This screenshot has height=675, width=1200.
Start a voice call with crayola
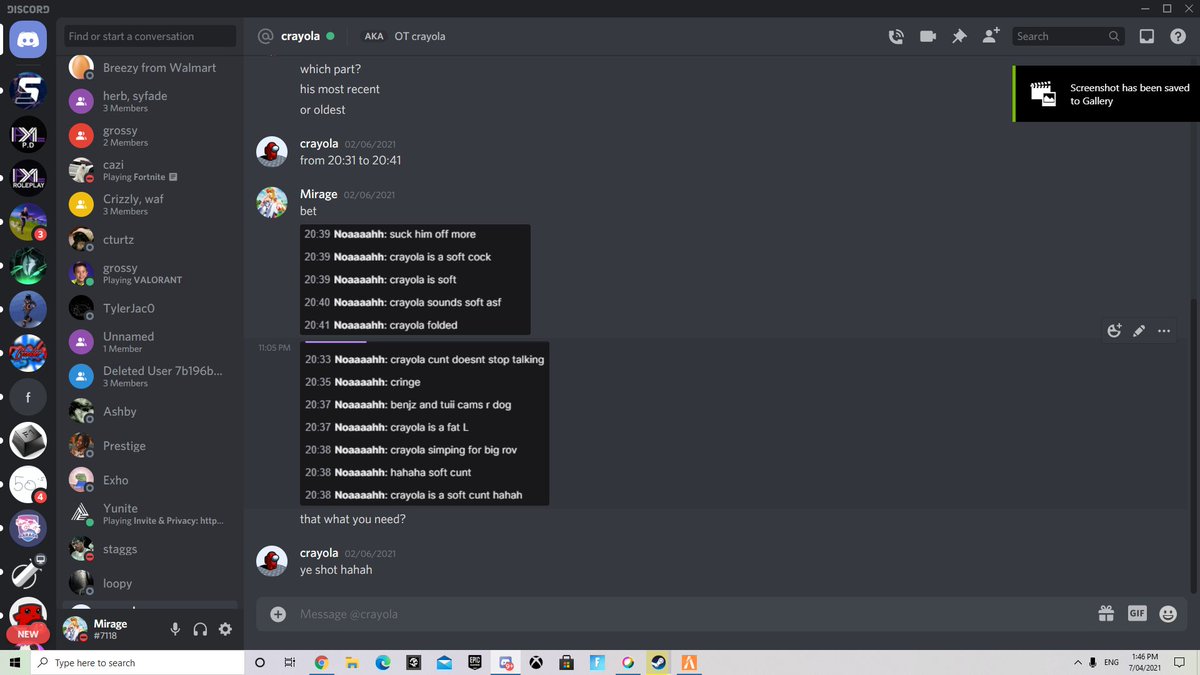coord(896,36)
